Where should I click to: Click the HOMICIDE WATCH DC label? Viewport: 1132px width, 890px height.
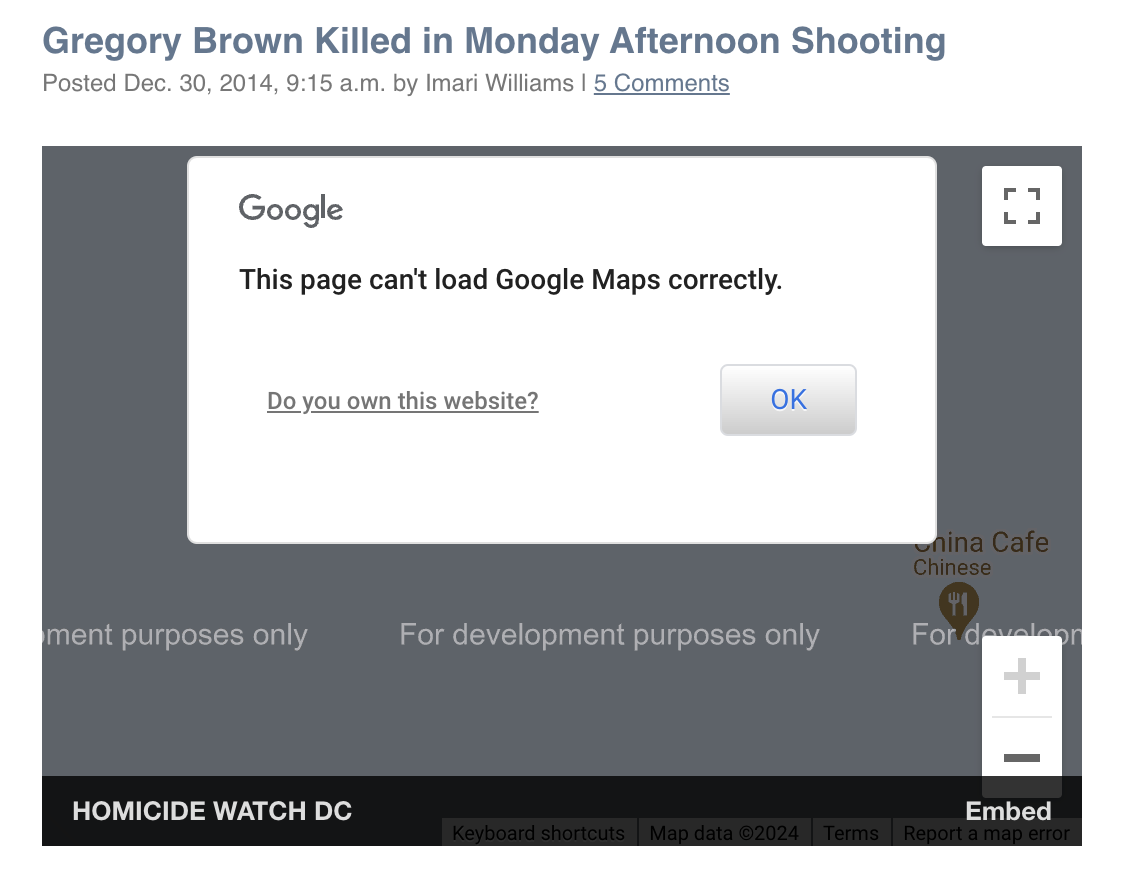212,810
